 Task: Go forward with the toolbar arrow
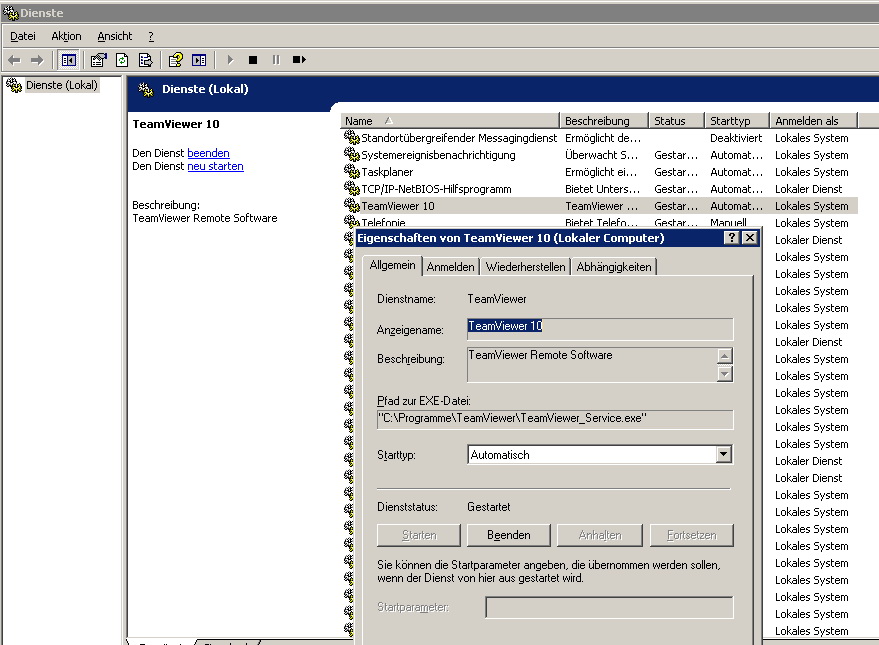tap(37, 60)
